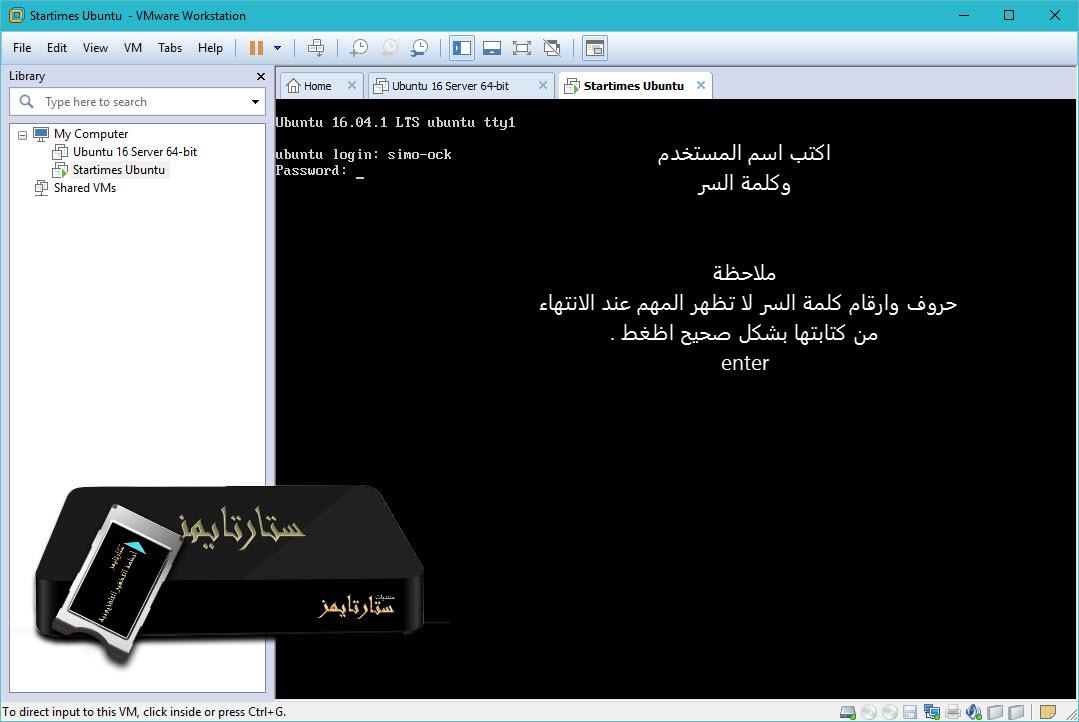Send Ctrl+Alt+Del via the toolbar icon
Image resolution: width=1079 pixels, height=722 pixels.
coord(318,47)
